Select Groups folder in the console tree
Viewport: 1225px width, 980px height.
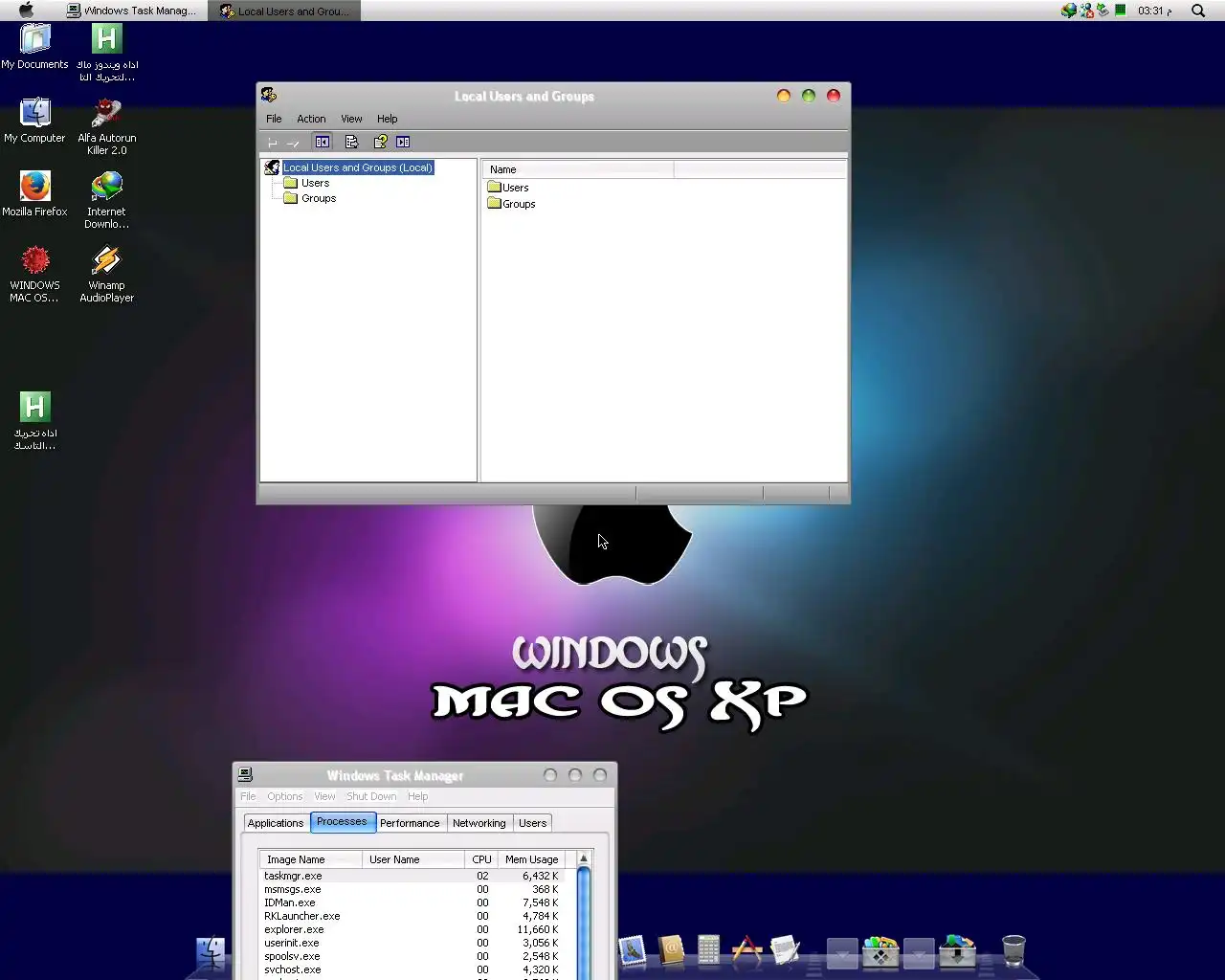click(319, 198)
